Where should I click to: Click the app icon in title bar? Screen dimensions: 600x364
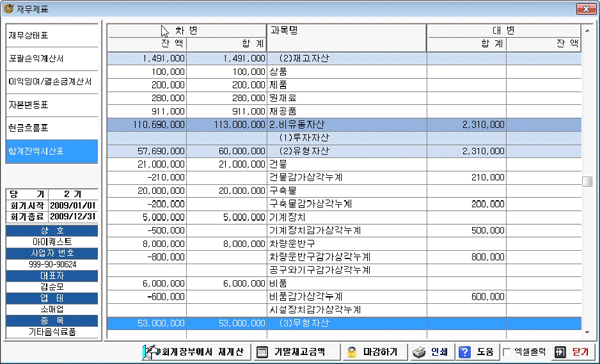(x=8, y=8)
